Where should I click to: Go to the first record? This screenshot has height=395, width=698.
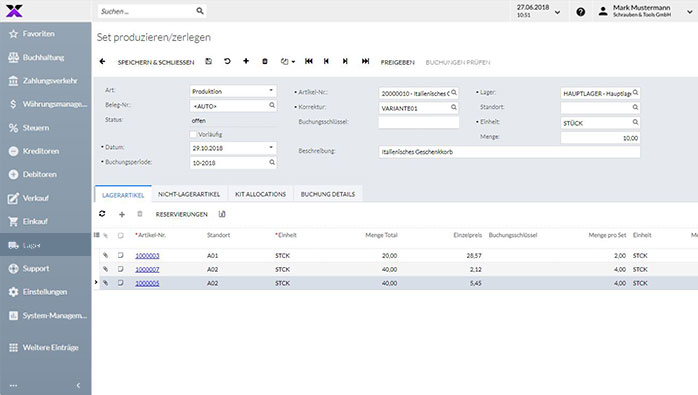[x=308, y=61]
